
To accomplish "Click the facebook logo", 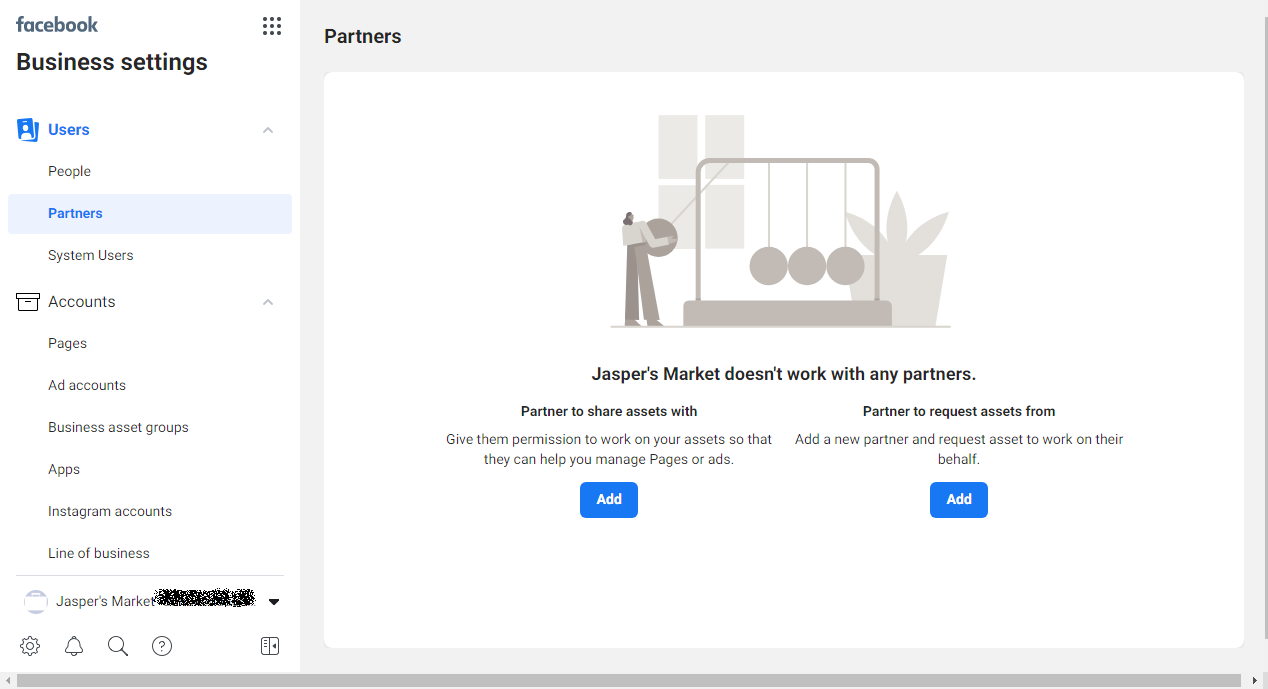I will point(57,25).
